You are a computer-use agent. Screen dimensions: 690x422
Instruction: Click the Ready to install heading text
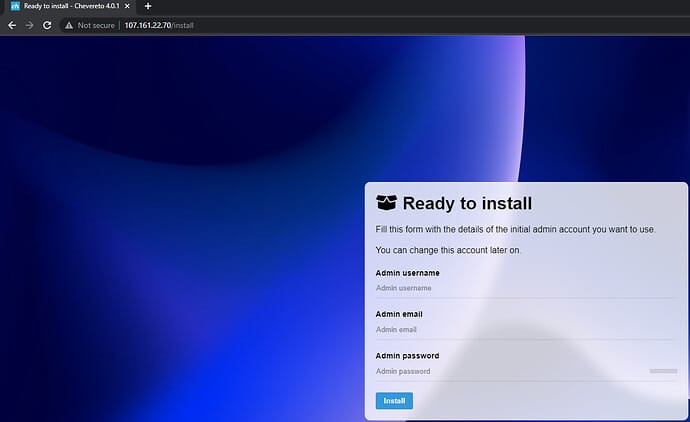467,204
